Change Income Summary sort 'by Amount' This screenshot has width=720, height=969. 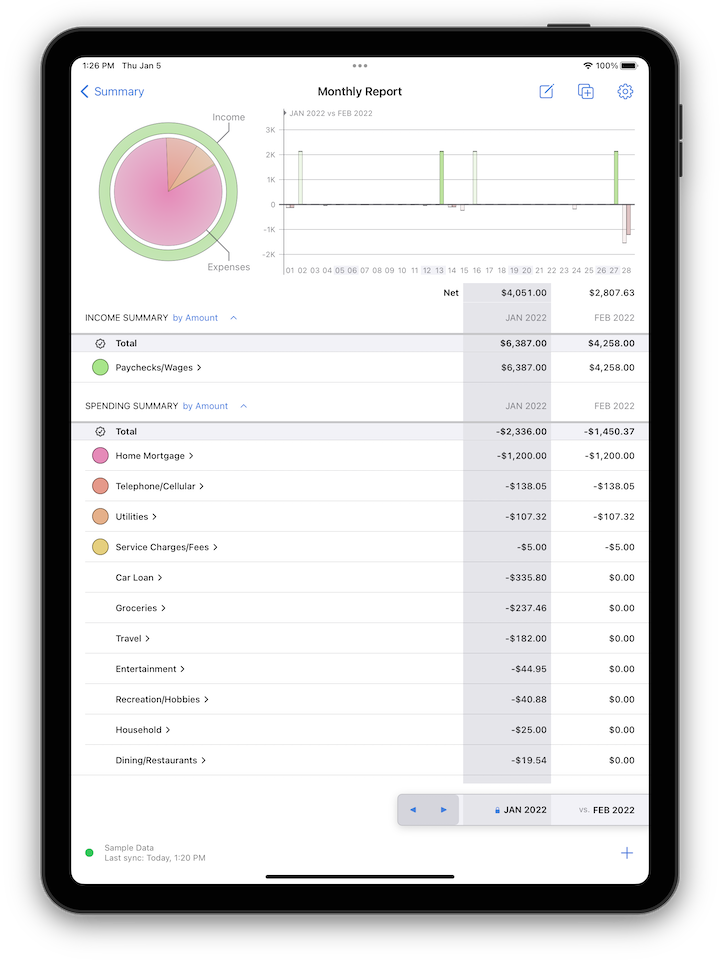pyautogui.click(x=195, y=318)
